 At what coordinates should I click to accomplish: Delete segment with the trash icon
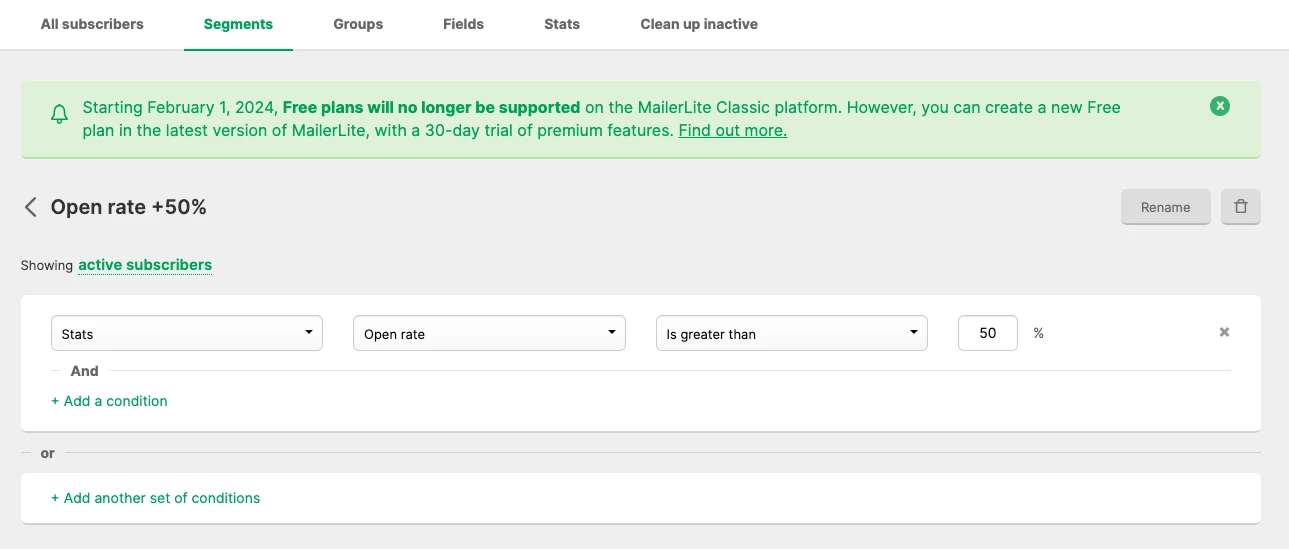click(x=1240, y=207)
